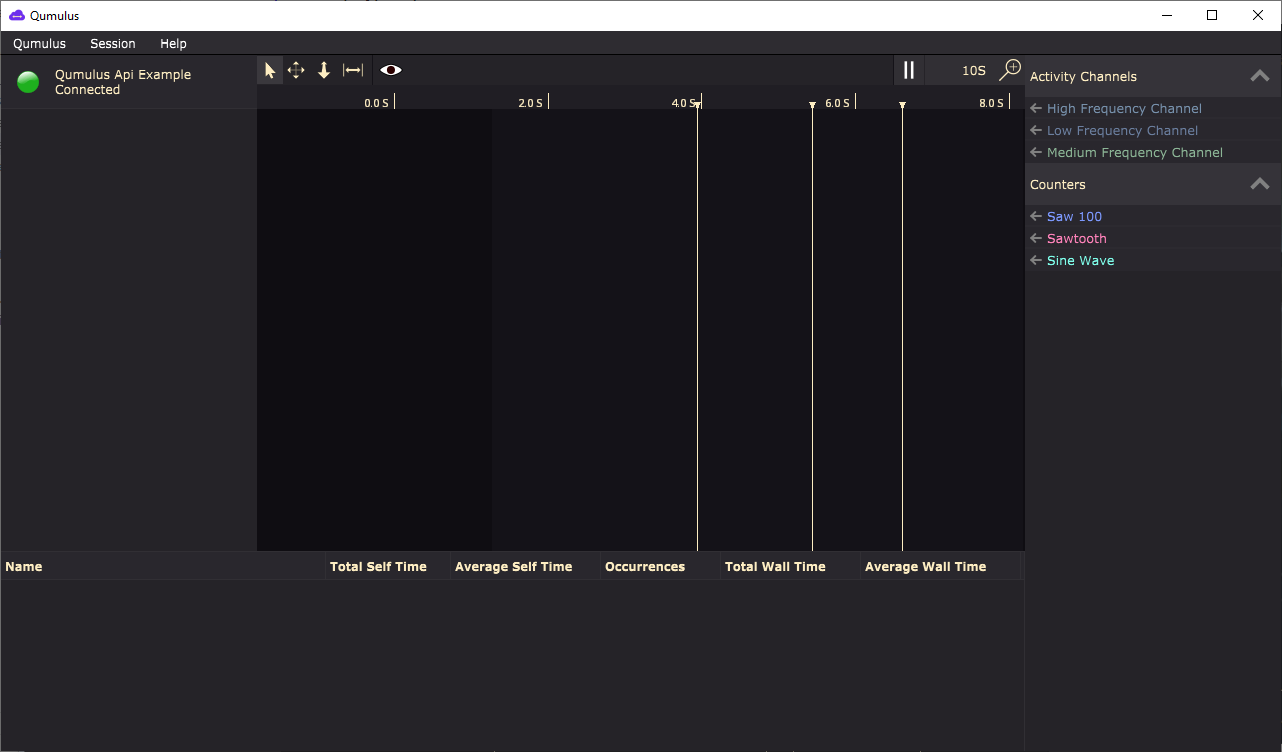Add Medium Frequency Channel using its arrow
Screen dimensions: 1282x752
1036,152
